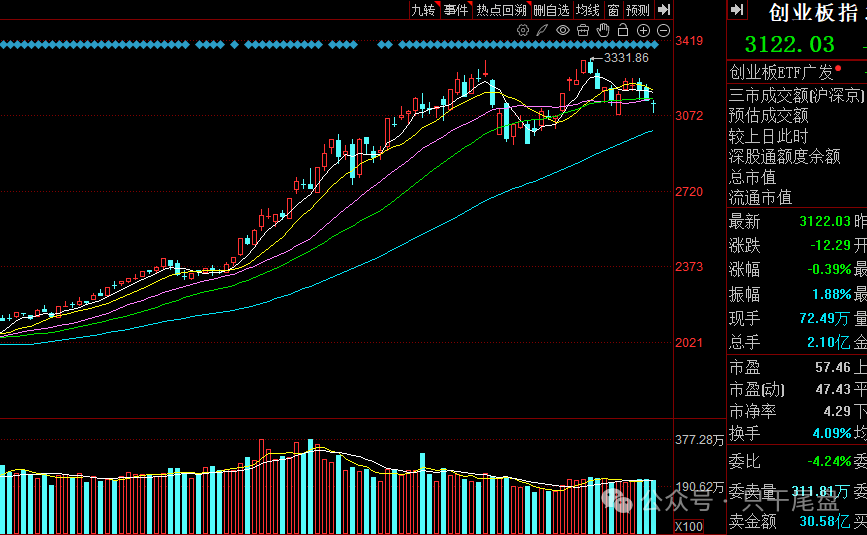Open chart settings gear icon

point(523,30)
